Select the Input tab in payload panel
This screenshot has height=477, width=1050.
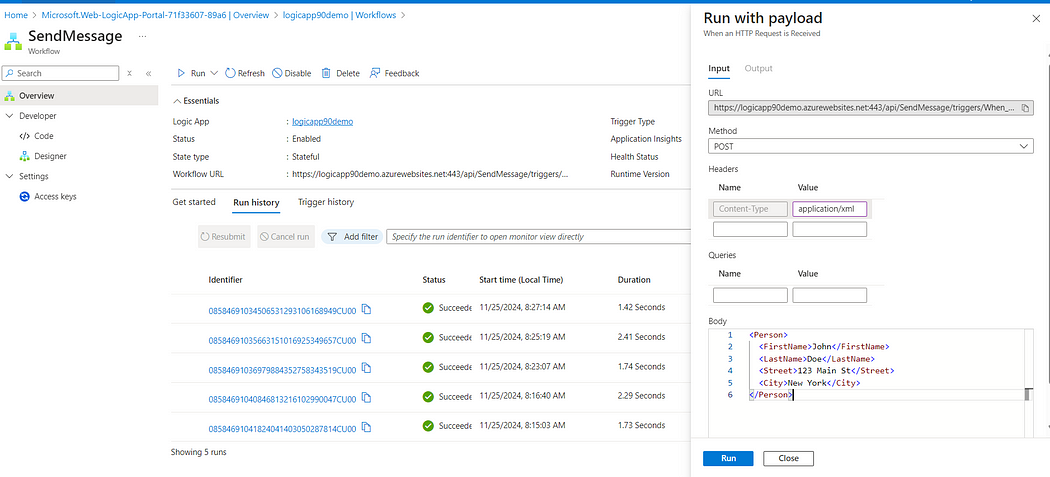point(719,68)
